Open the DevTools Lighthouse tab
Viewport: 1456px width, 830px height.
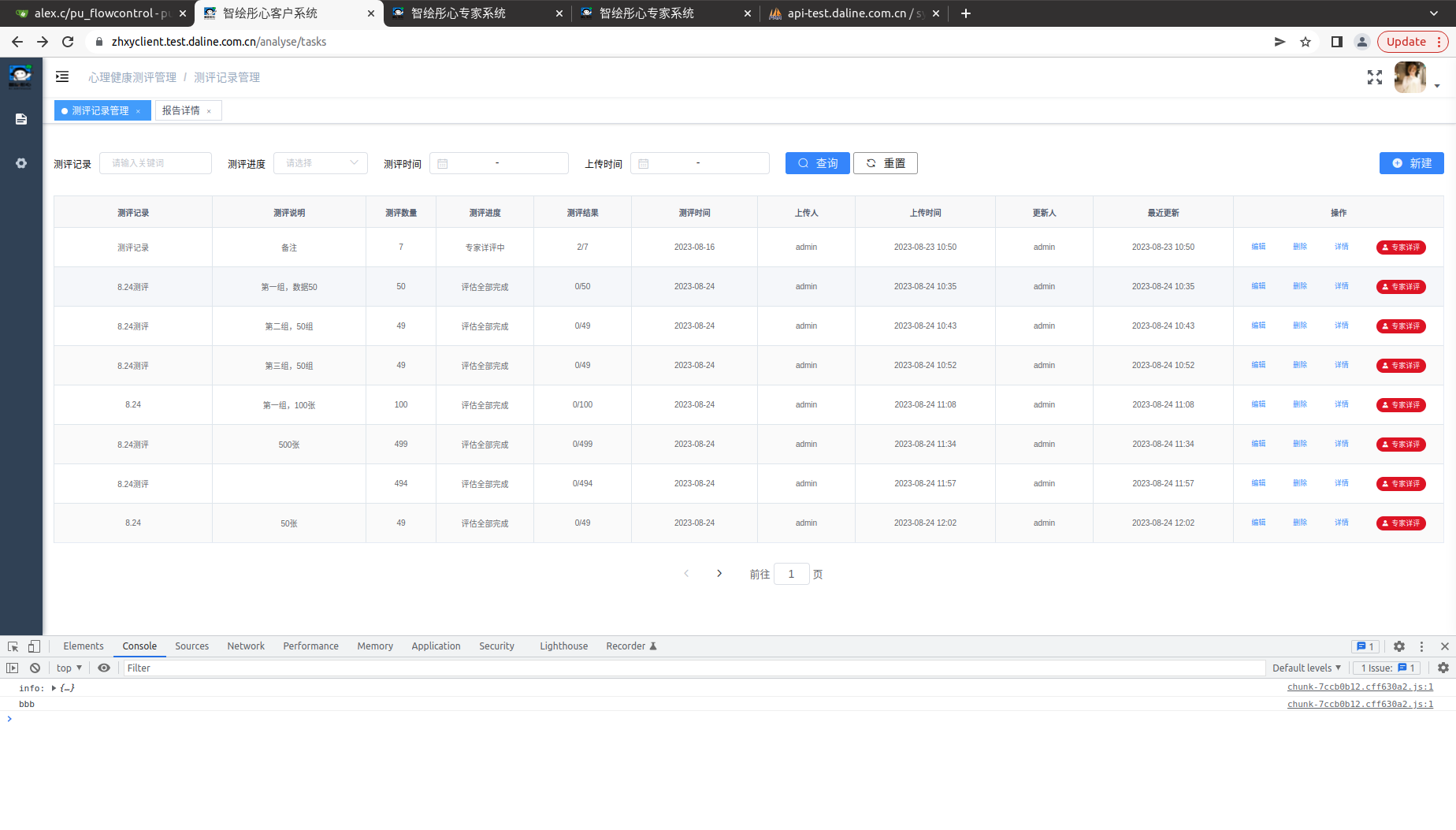563,646
